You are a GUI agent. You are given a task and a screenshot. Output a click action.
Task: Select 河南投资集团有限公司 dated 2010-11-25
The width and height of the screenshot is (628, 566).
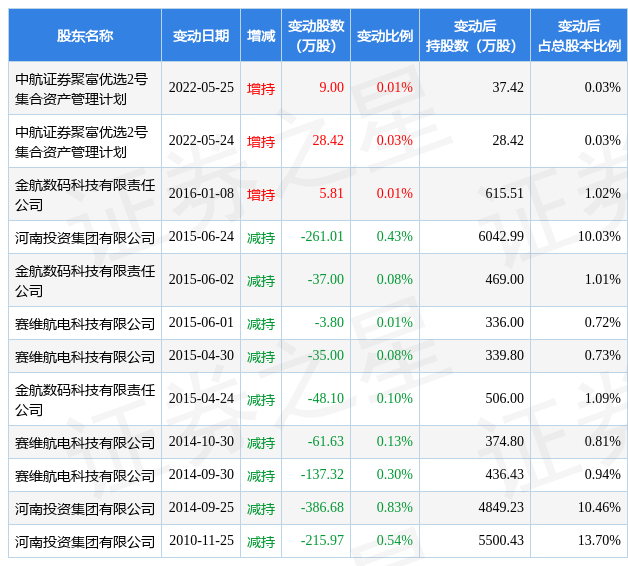pyautogui.click(x=85, y=542)
